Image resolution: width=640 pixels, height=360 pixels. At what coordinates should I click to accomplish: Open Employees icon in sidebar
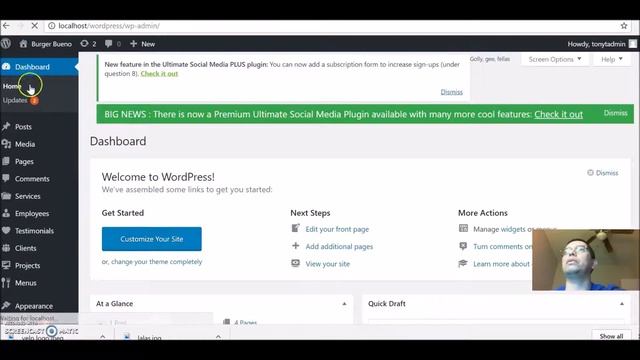click(6, 213)
